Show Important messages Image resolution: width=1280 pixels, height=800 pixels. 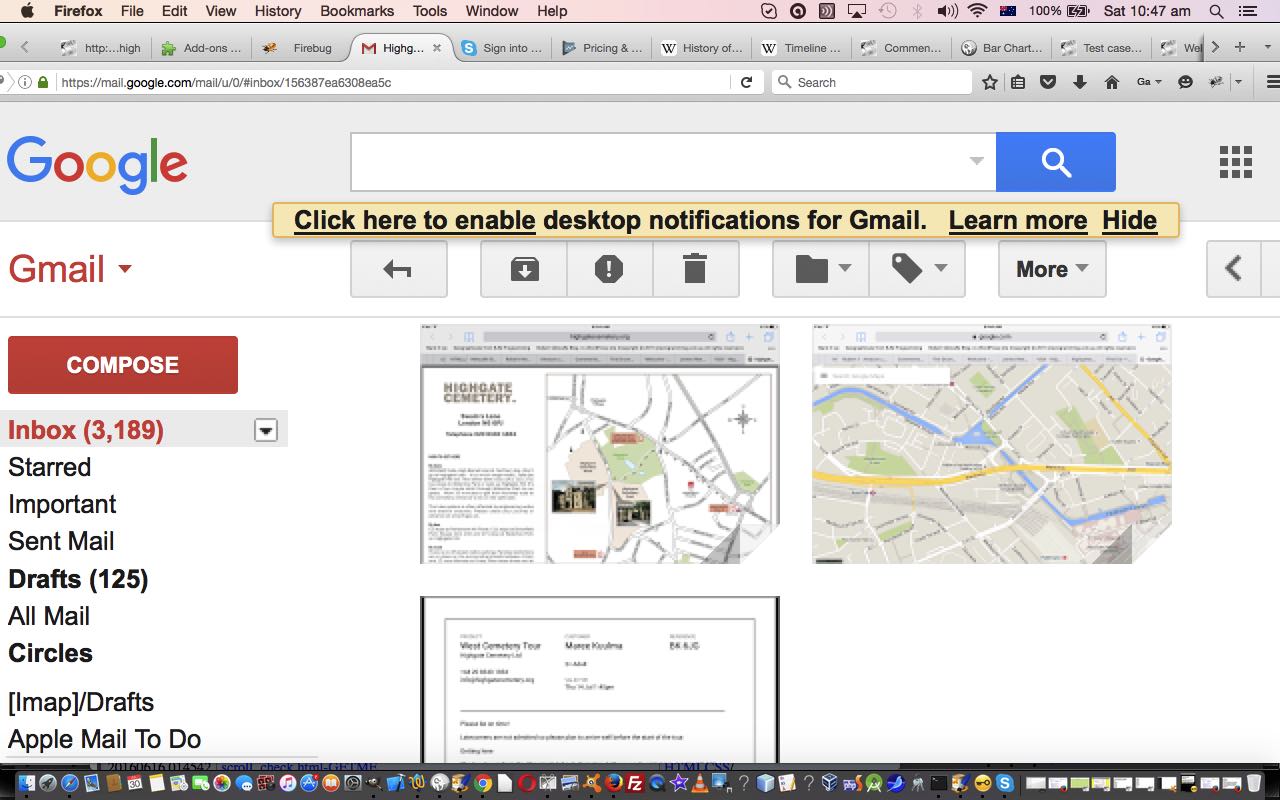[x=62, y=504]
